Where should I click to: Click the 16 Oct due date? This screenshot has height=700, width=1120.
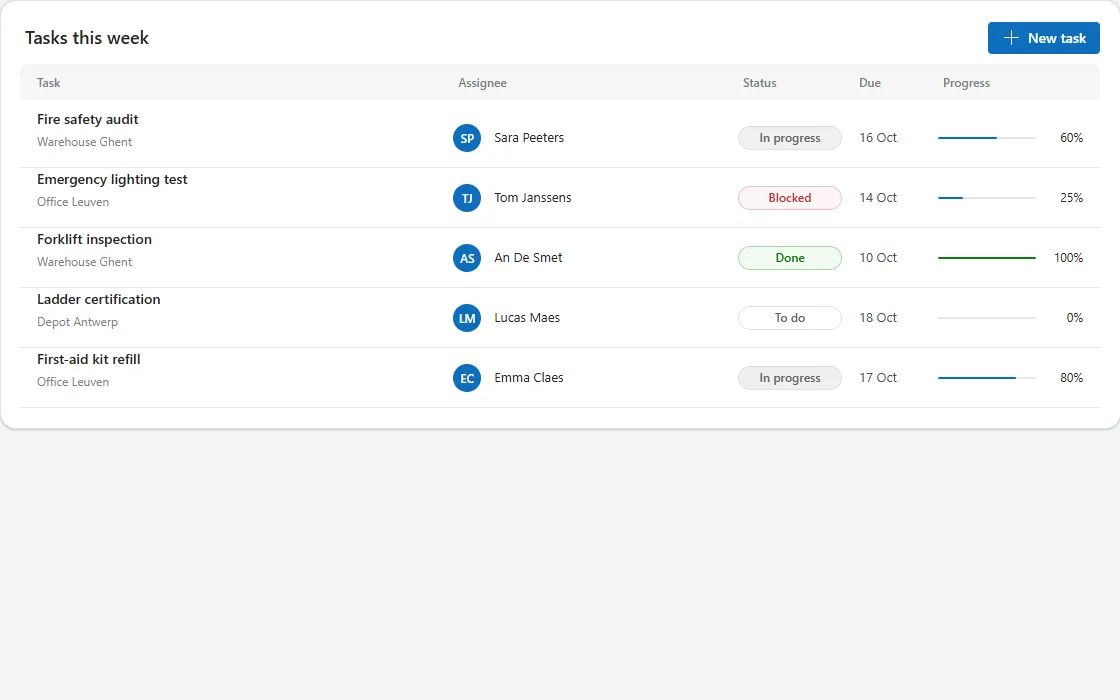tap(878, 138)
